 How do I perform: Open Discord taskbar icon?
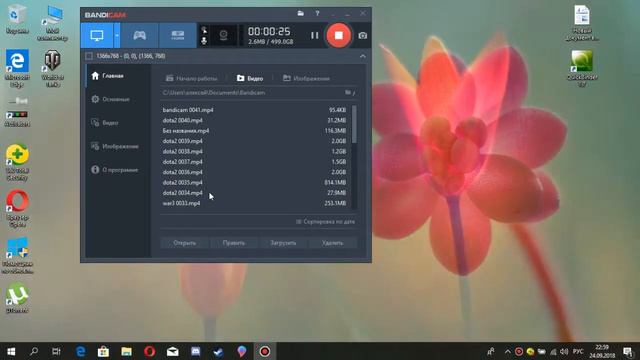(x=196, y=351)
